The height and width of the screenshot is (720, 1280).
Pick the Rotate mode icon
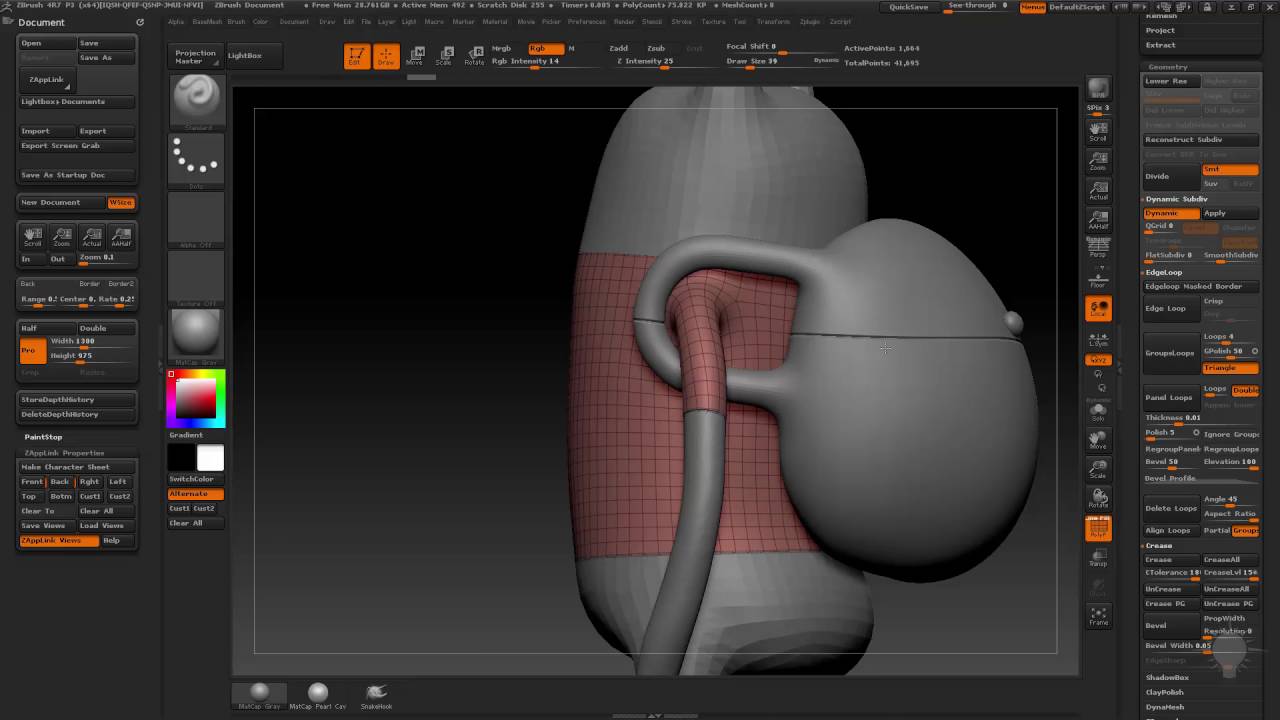(474, 56)
